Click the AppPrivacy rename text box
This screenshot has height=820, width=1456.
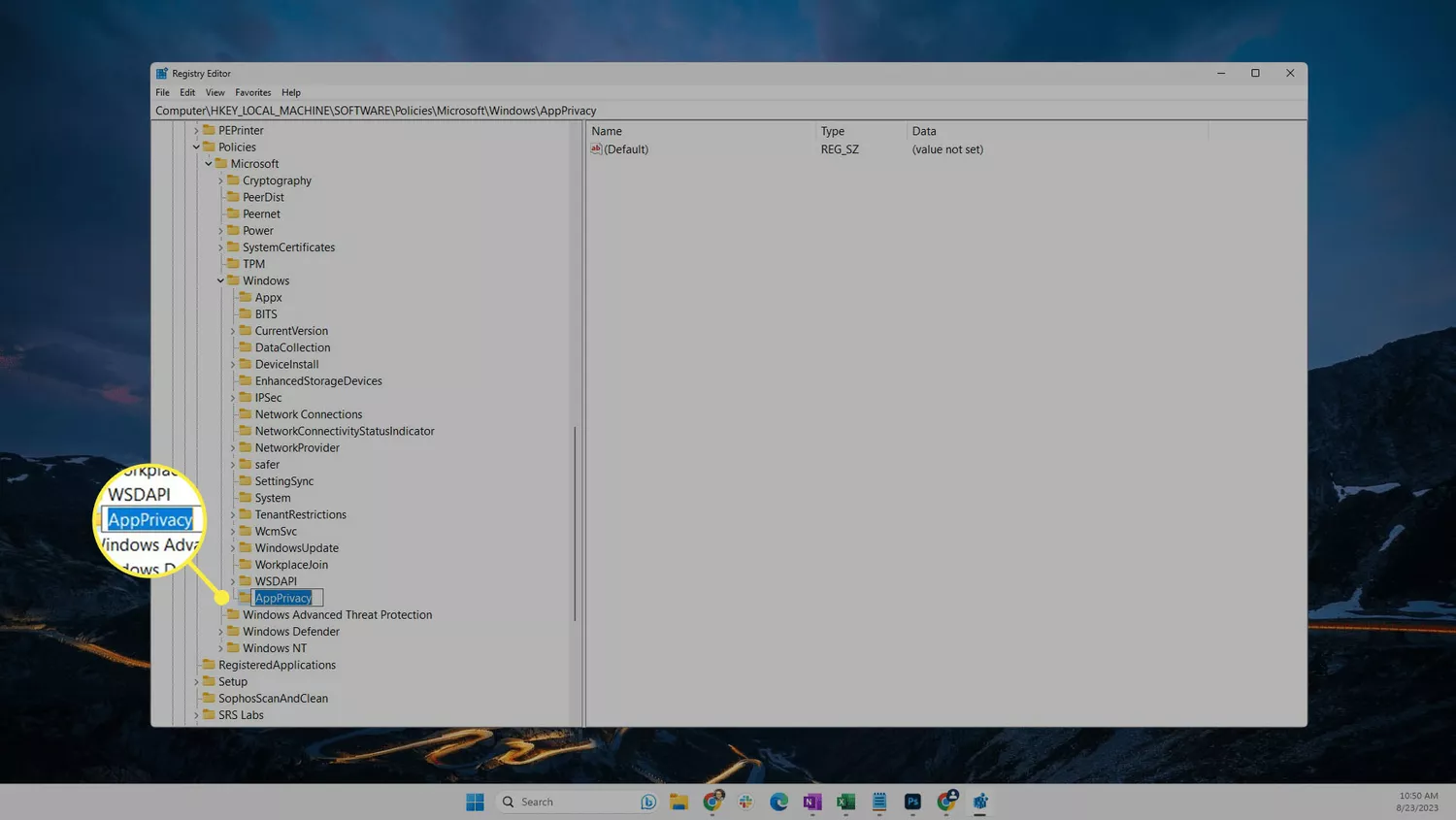287,598
